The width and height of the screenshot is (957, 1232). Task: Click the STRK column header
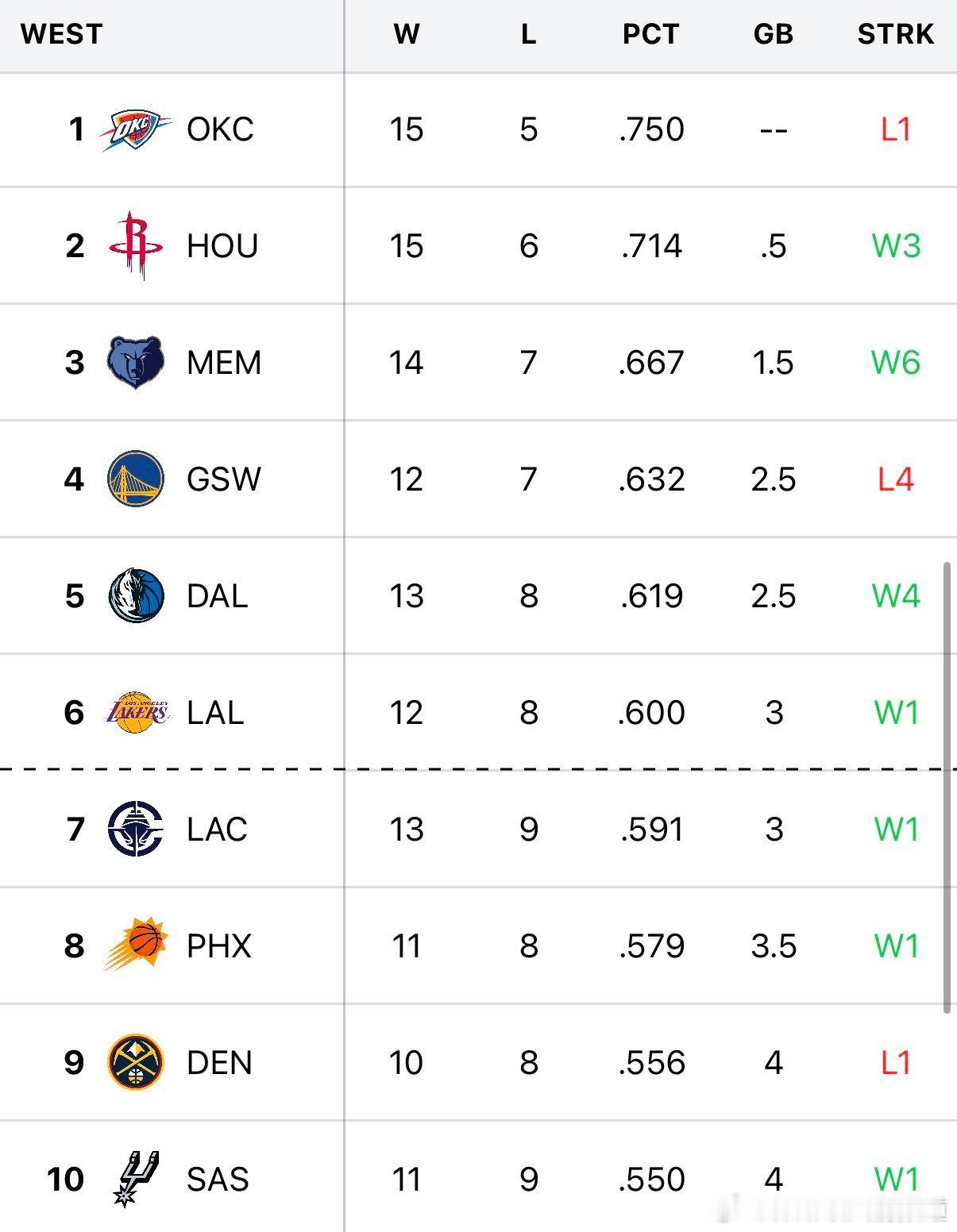click(x=896, y=34)
